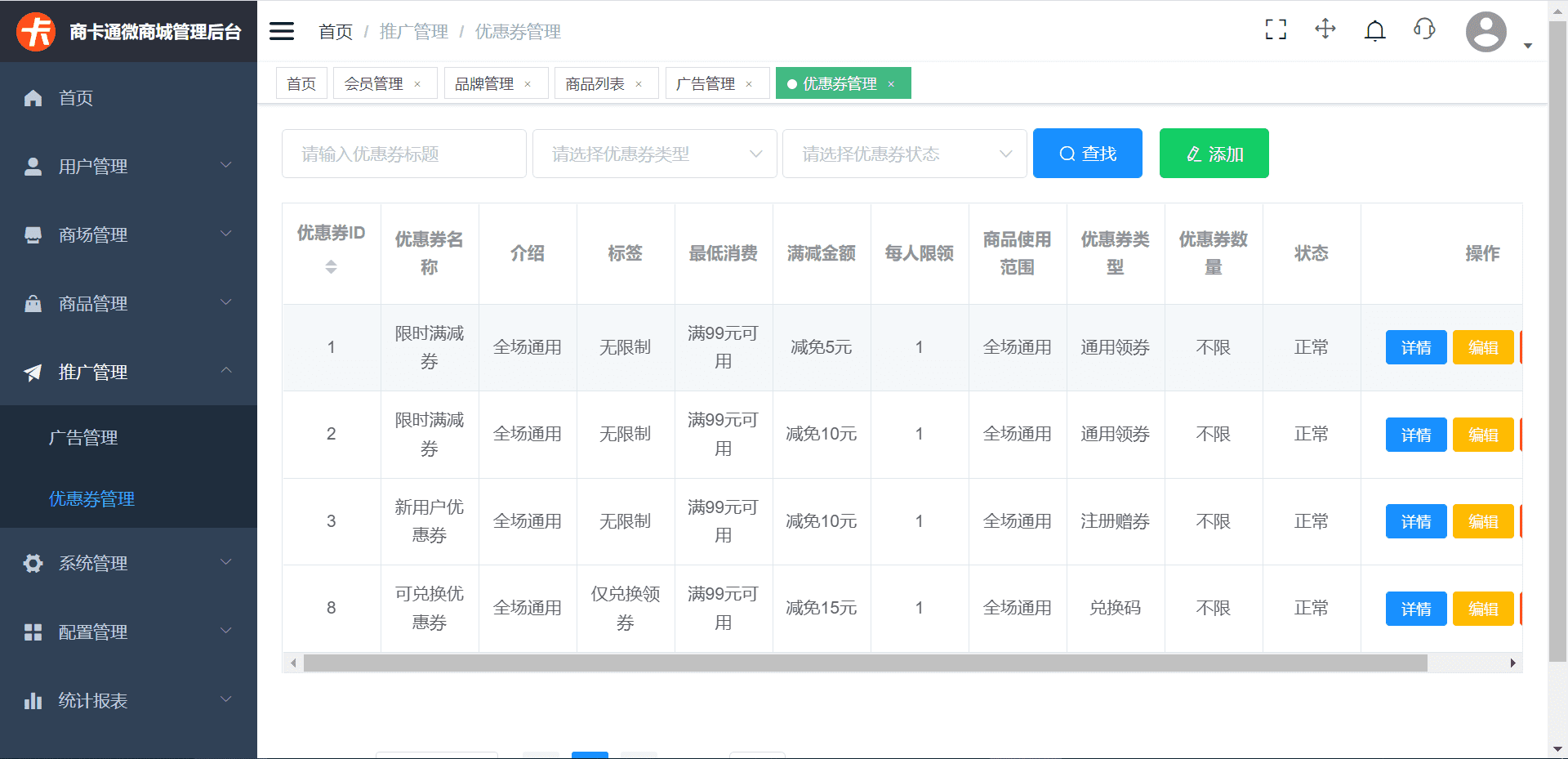
Task: Click the user avatar in the top bar
Action: pos(1485,33)
